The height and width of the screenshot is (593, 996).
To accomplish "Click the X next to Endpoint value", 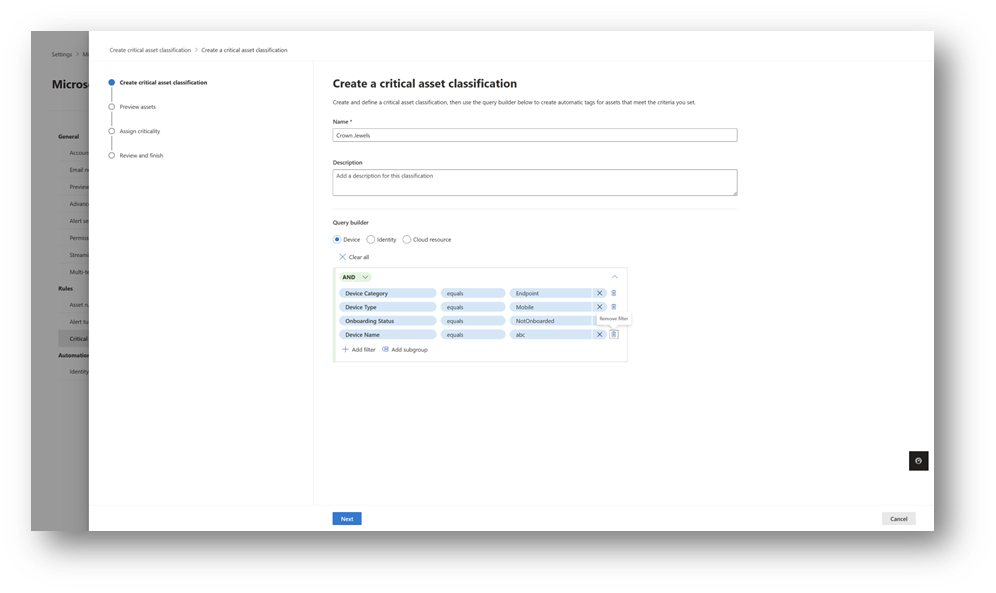I will click(598, 291).
